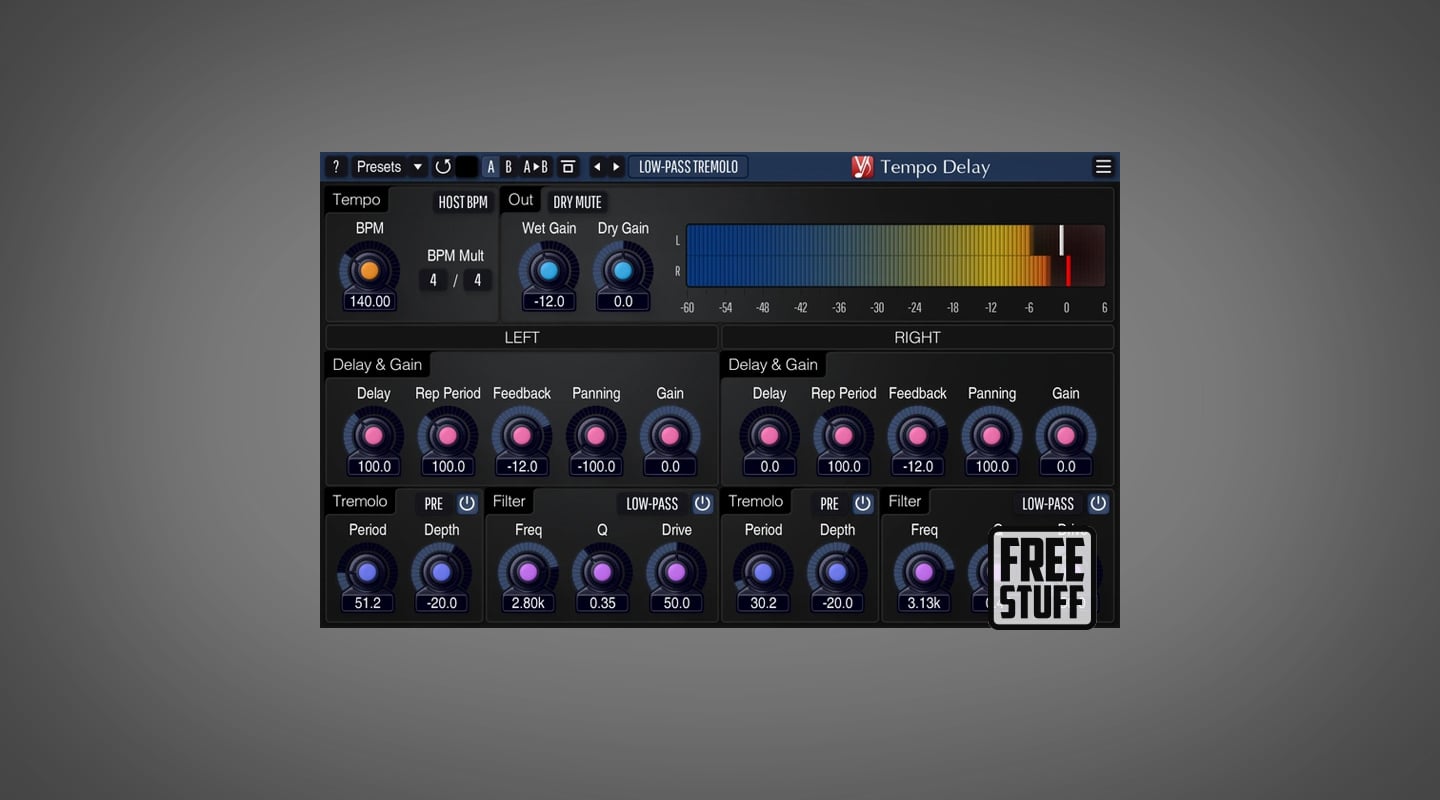Viewport: 1440px width, 800px height.
Task: Click the left Gain knob
Action: [x=670, y=436]
